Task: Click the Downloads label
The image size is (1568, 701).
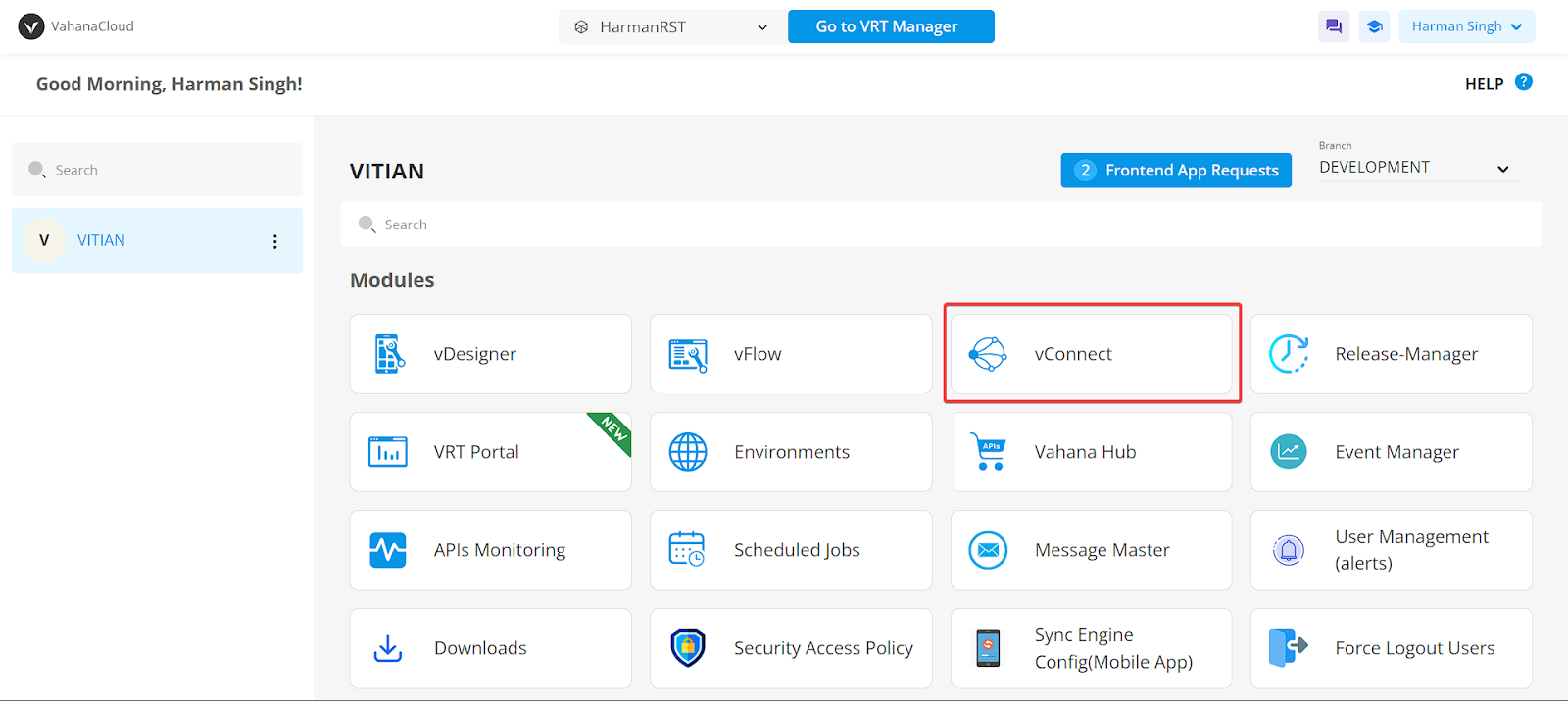Action: point(480,648)
